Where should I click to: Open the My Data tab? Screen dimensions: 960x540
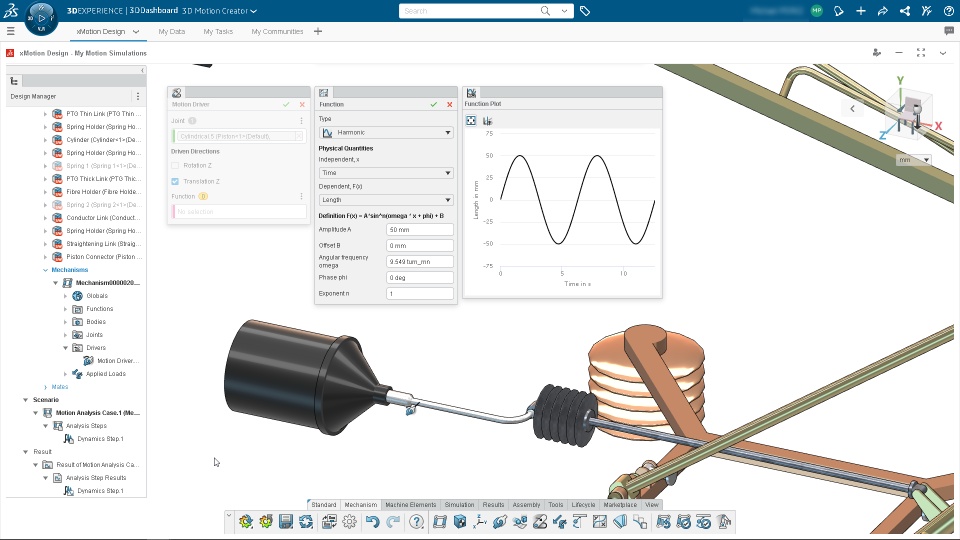pyautogui.click(x=171, y=31)
